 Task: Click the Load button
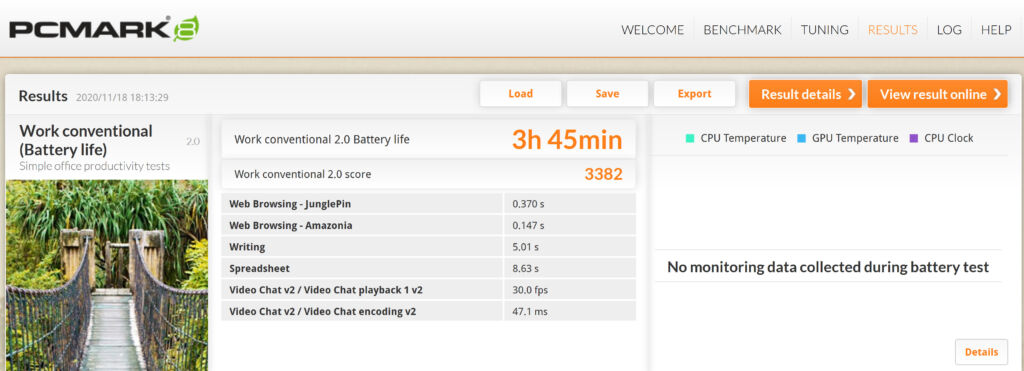[x=520, y=93]
